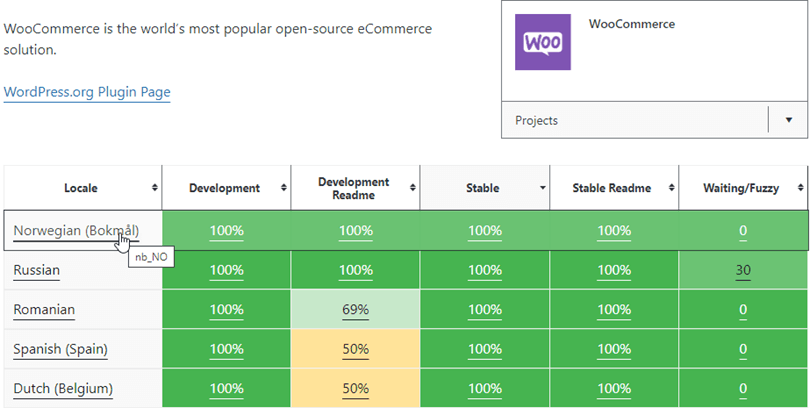
Task: Open the Russian locale link
Action: click(x=37, y=270)
